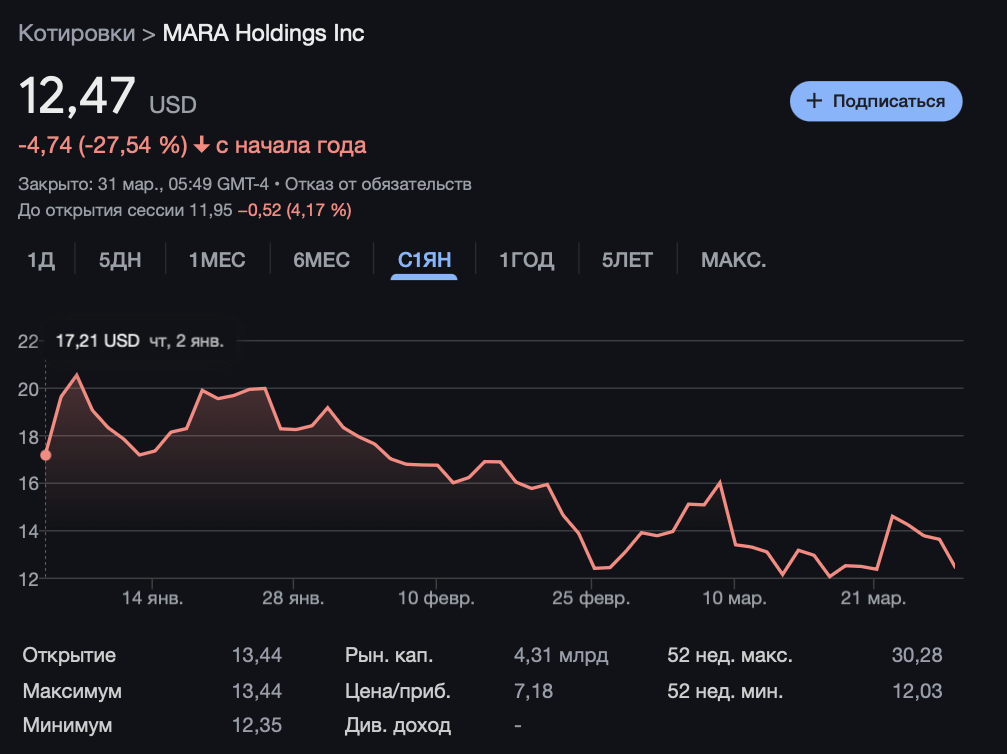Switch to the 6МЕС range tab

pos(322,260)
